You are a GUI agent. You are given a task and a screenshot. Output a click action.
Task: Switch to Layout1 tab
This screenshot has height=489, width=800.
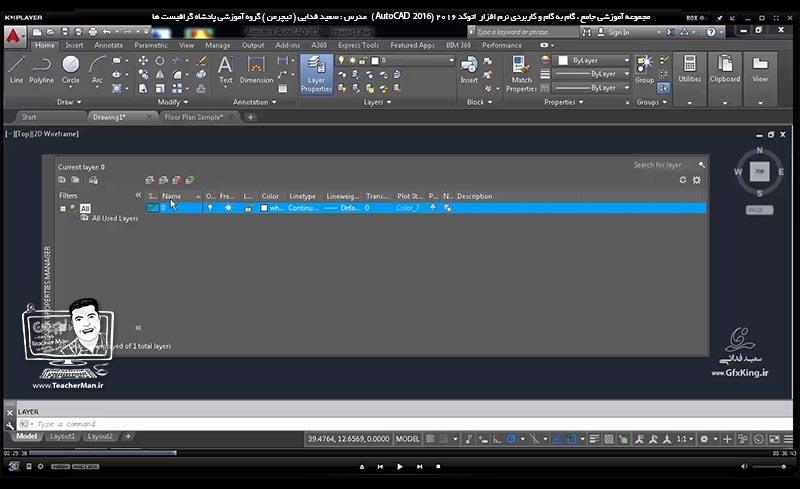coord(62,436)
